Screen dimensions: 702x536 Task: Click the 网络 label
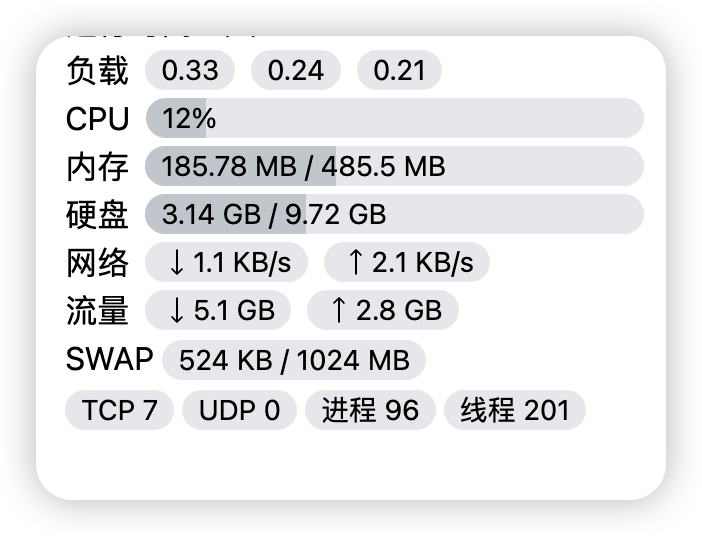coord(98,262)
